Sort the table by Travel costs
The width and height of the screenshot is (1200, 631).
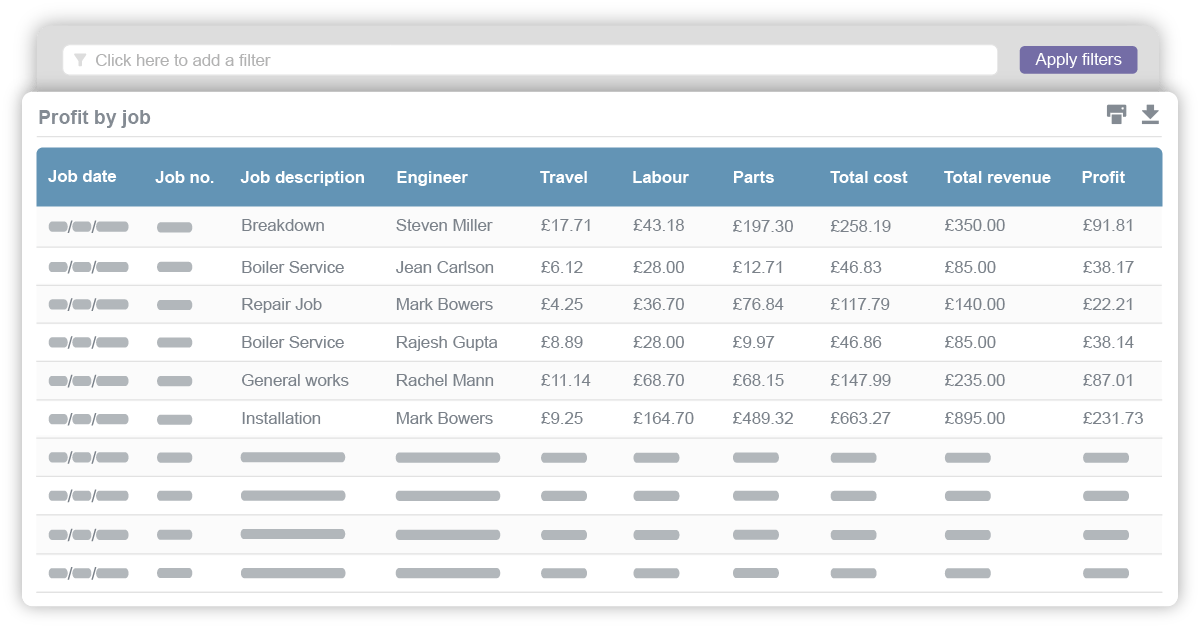click(560, 177)
